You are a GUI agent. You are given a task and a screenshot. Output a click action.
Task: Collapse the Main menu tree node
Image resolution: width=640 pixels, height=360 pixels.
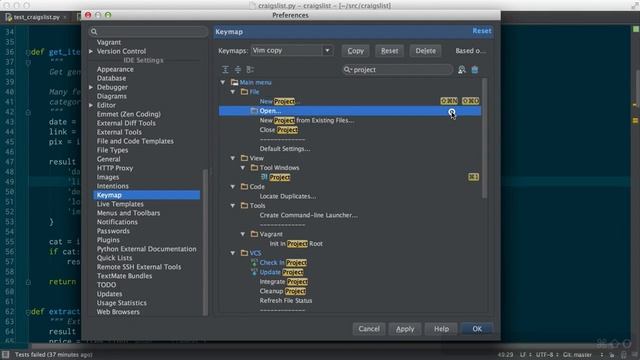[223, 82]
